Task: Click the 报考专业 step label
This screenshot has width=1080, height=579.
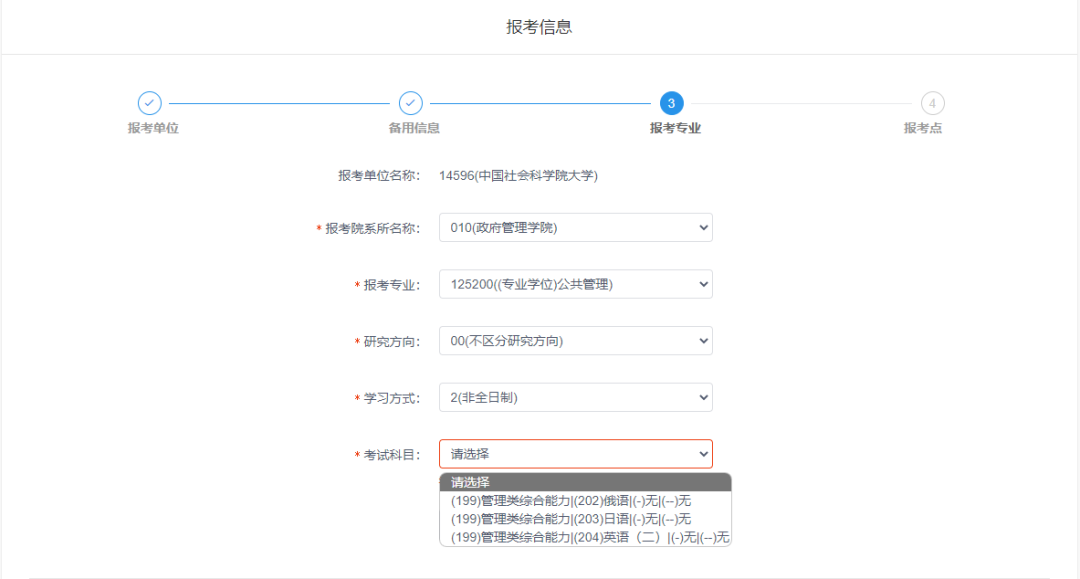Action: point(675,128)
